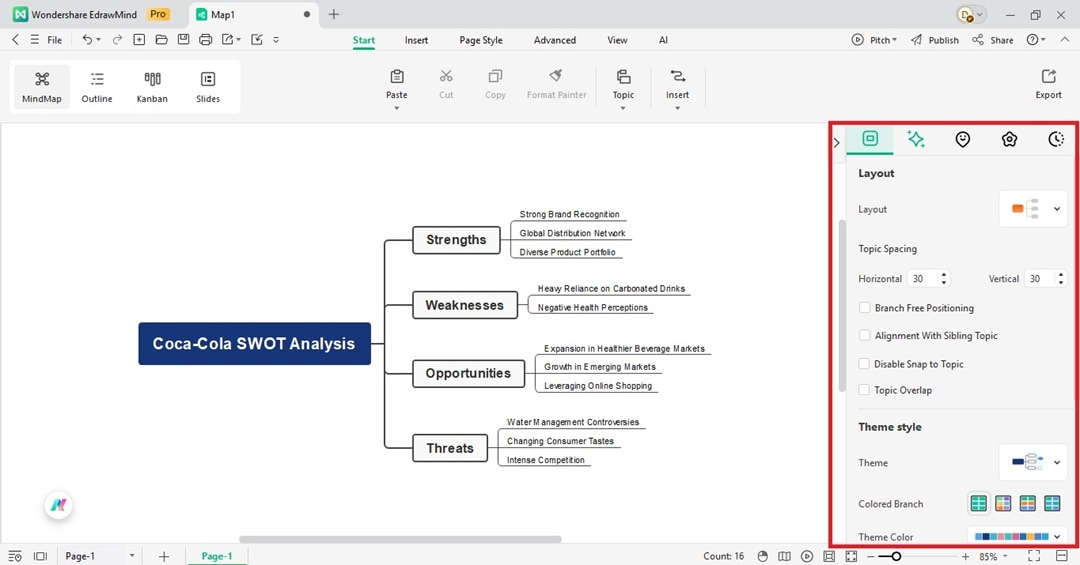Create a new file via plus-box icon
This screenshot has width=1080, height=565.
139,40
